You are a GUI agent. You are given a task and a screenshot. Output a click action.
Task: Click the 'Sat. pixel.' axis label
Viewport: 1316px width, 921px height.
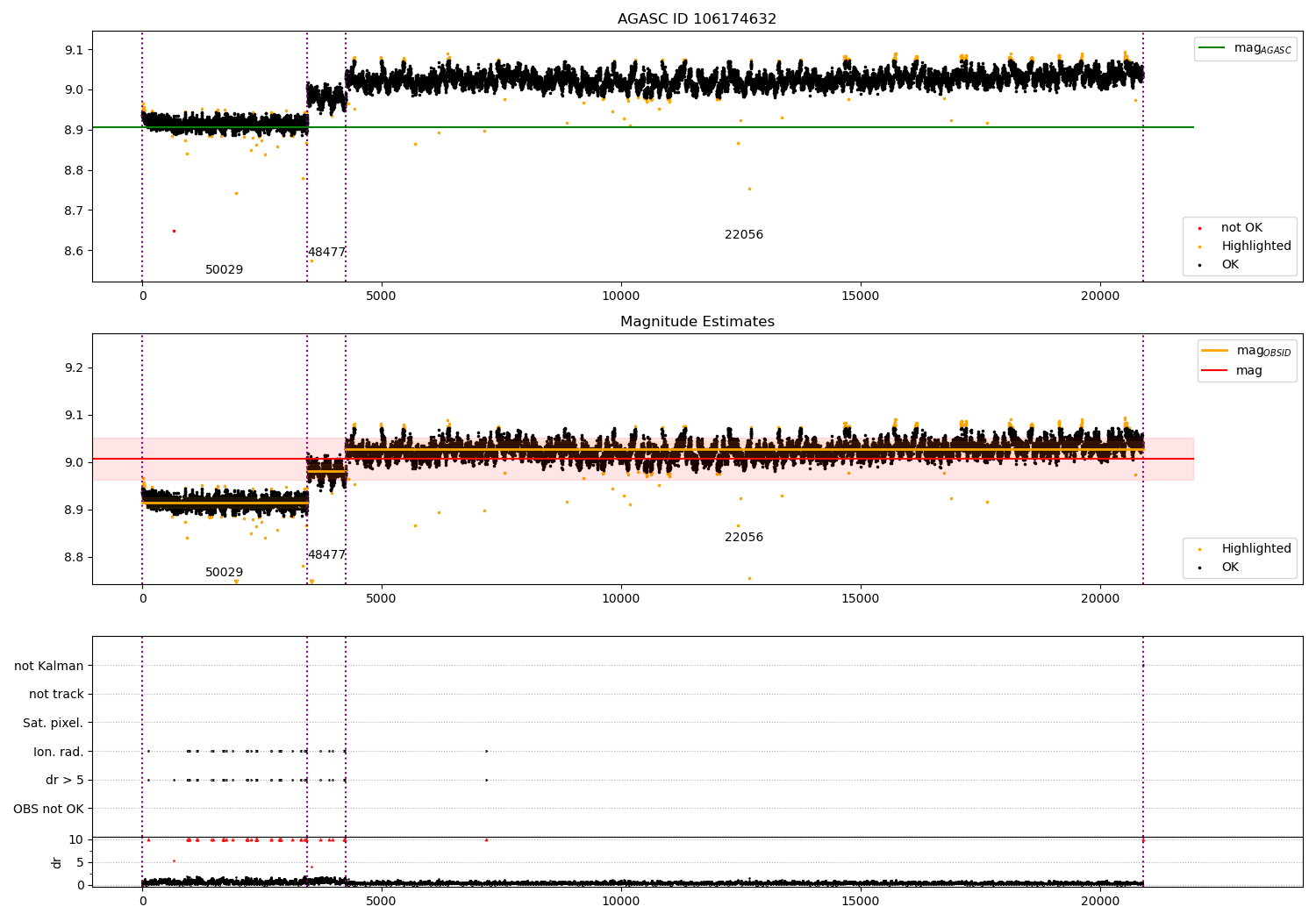pos(54,724)
